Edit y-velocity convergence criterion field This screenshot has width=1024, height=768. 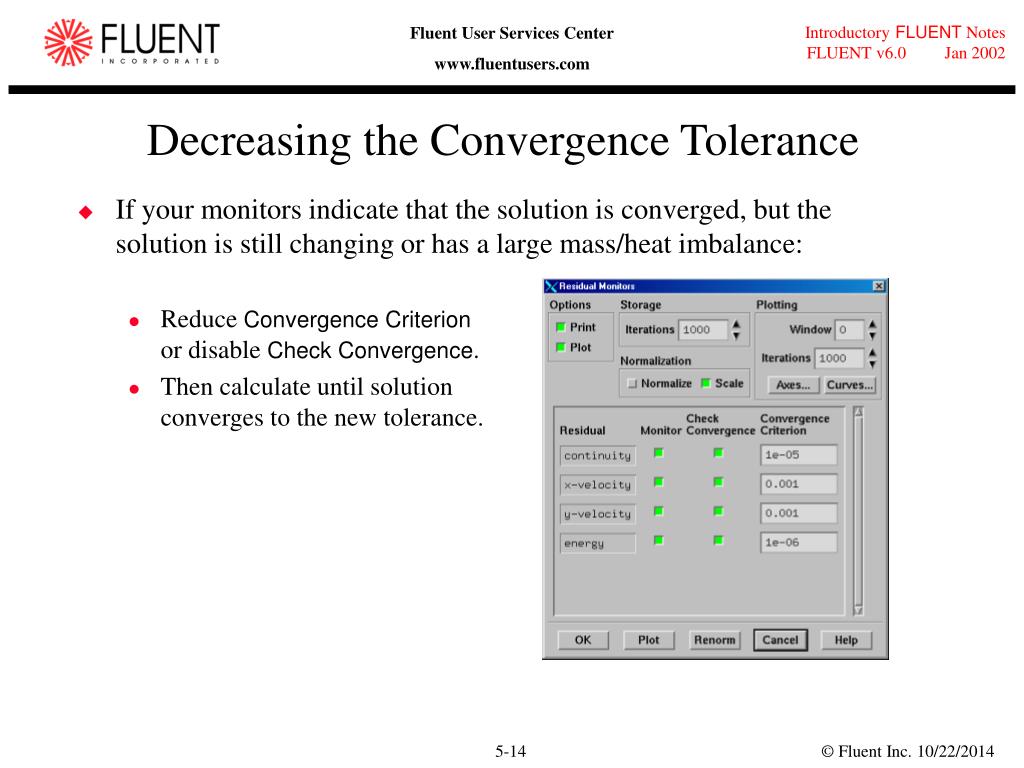[x=799, y=513]
